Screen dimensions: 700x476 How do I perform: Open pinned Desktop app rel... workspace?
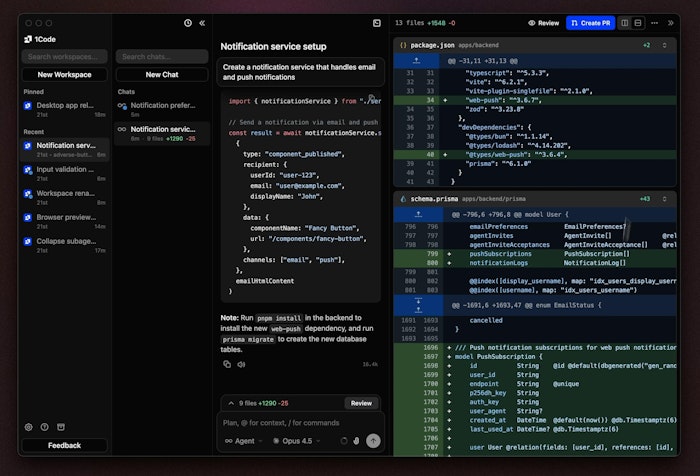[65, 109]
